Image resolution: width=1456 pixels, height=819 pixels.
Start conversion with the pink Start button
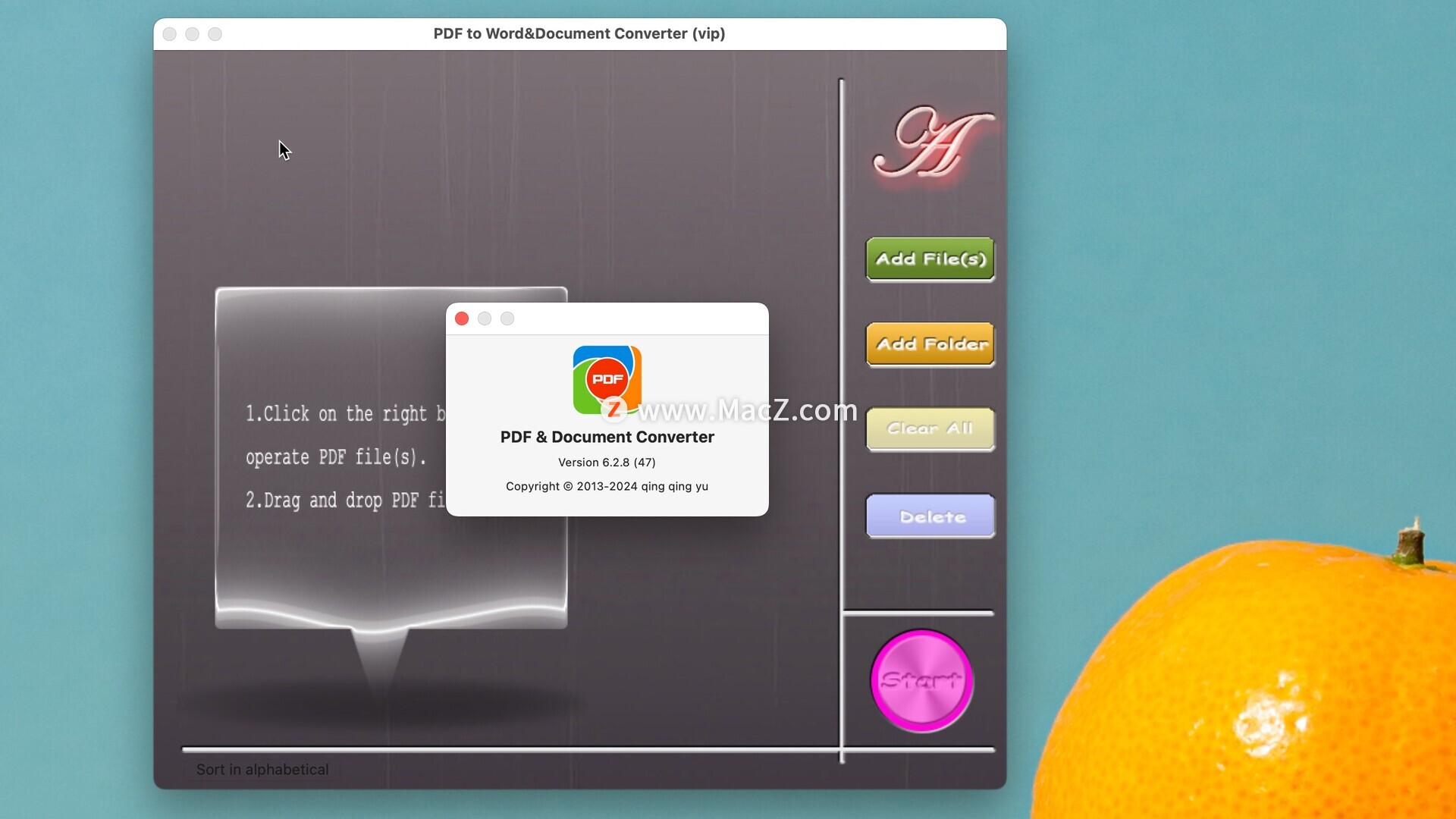922,680
